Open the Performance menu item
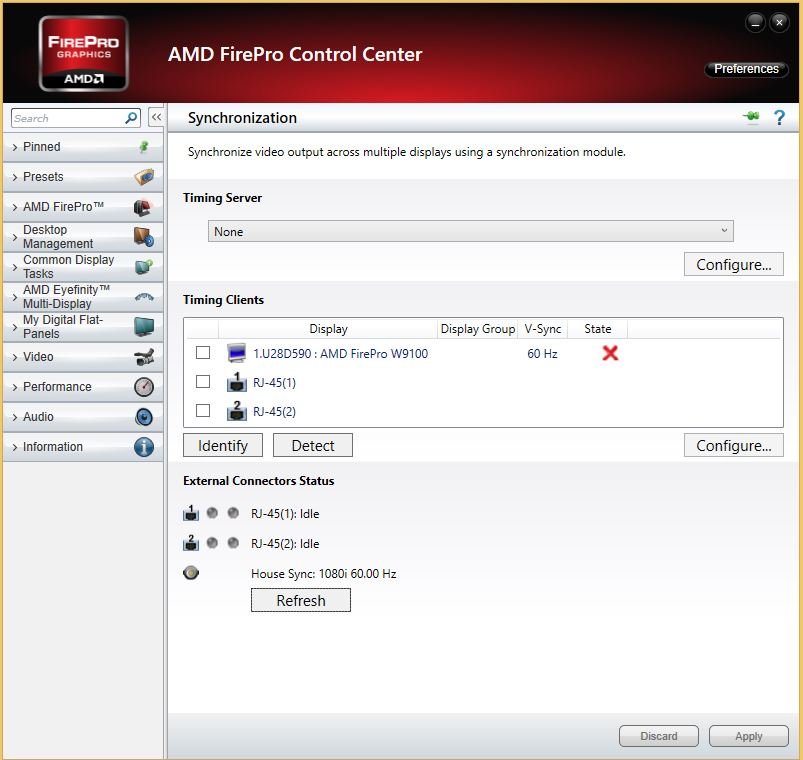The image size is (803, 760). point(83,387)
